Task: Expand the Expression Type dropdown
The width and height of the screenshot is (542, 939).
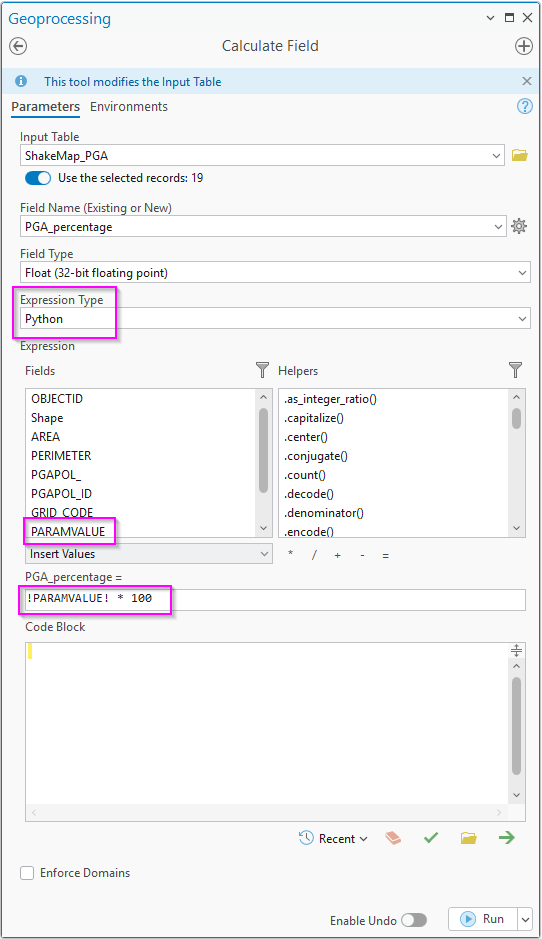Action: click(275, 319)
